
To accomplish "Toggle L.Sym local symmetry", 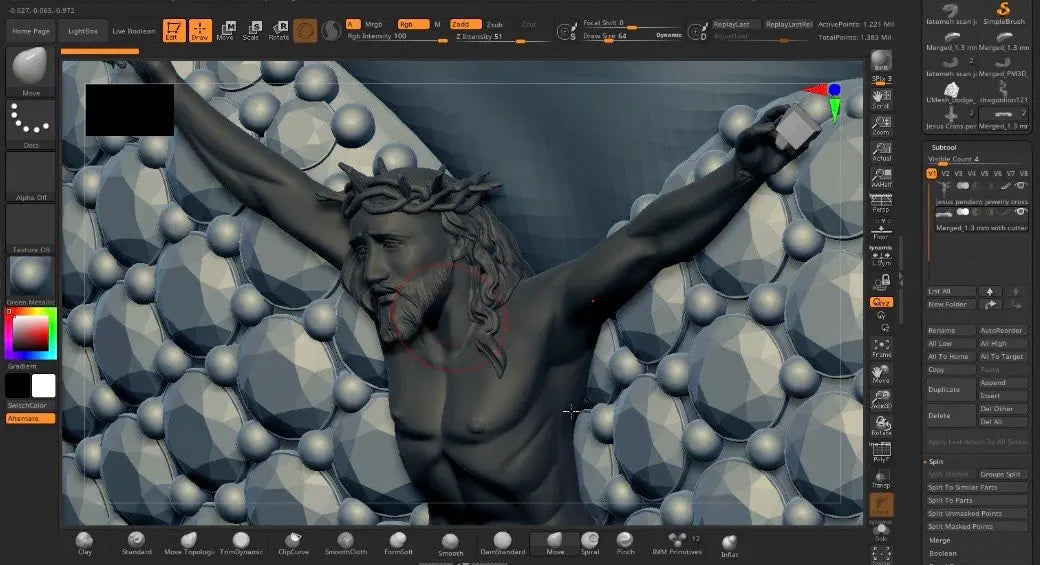I will [x=881, y=256].
